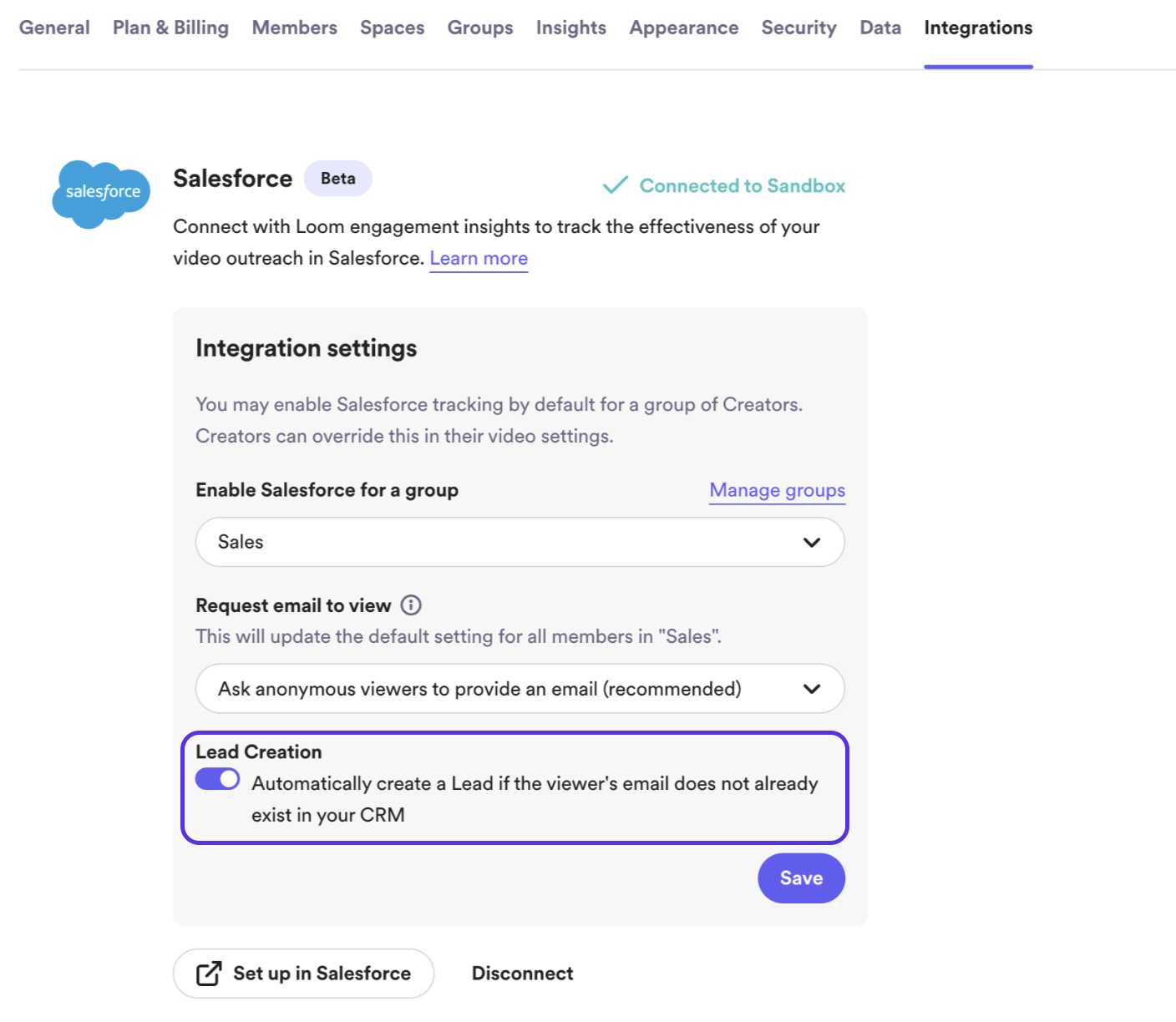Open the group dropdown showing Sales
Viewport: 1176px width, 1022px height.
pyautogui.click(x=520, y=542)
